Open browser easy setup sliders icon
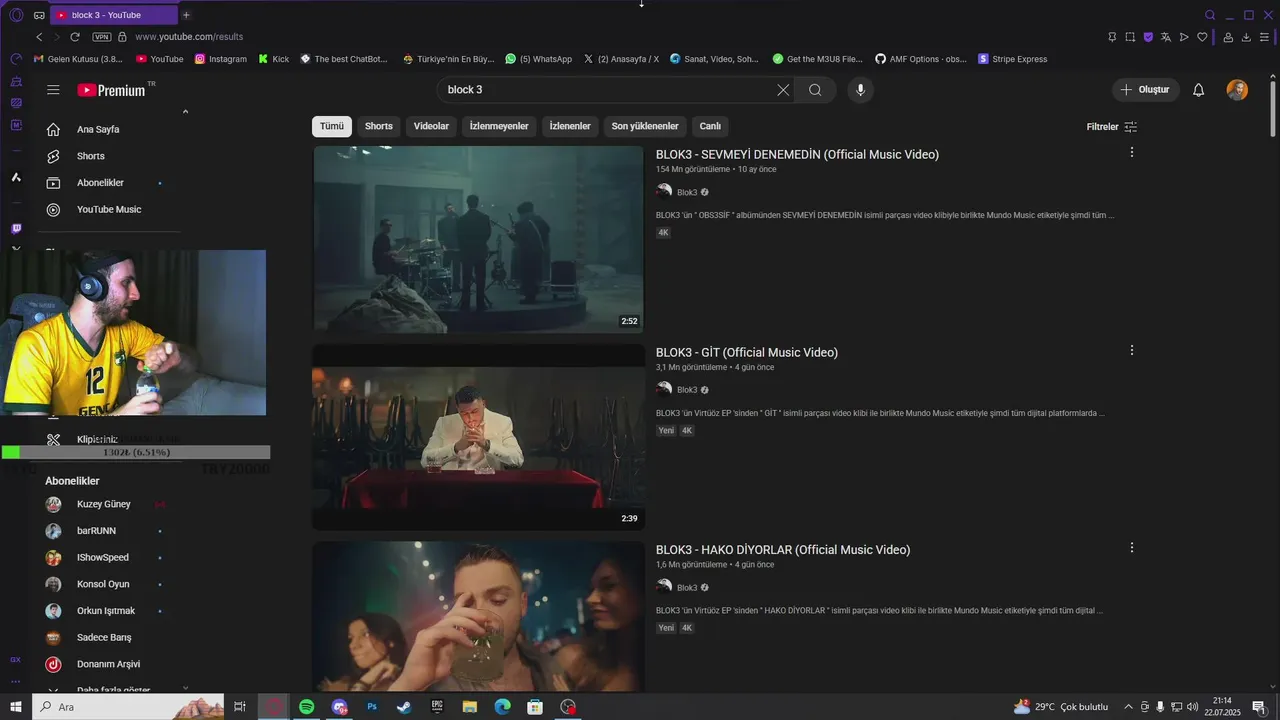 [1264, 37]
